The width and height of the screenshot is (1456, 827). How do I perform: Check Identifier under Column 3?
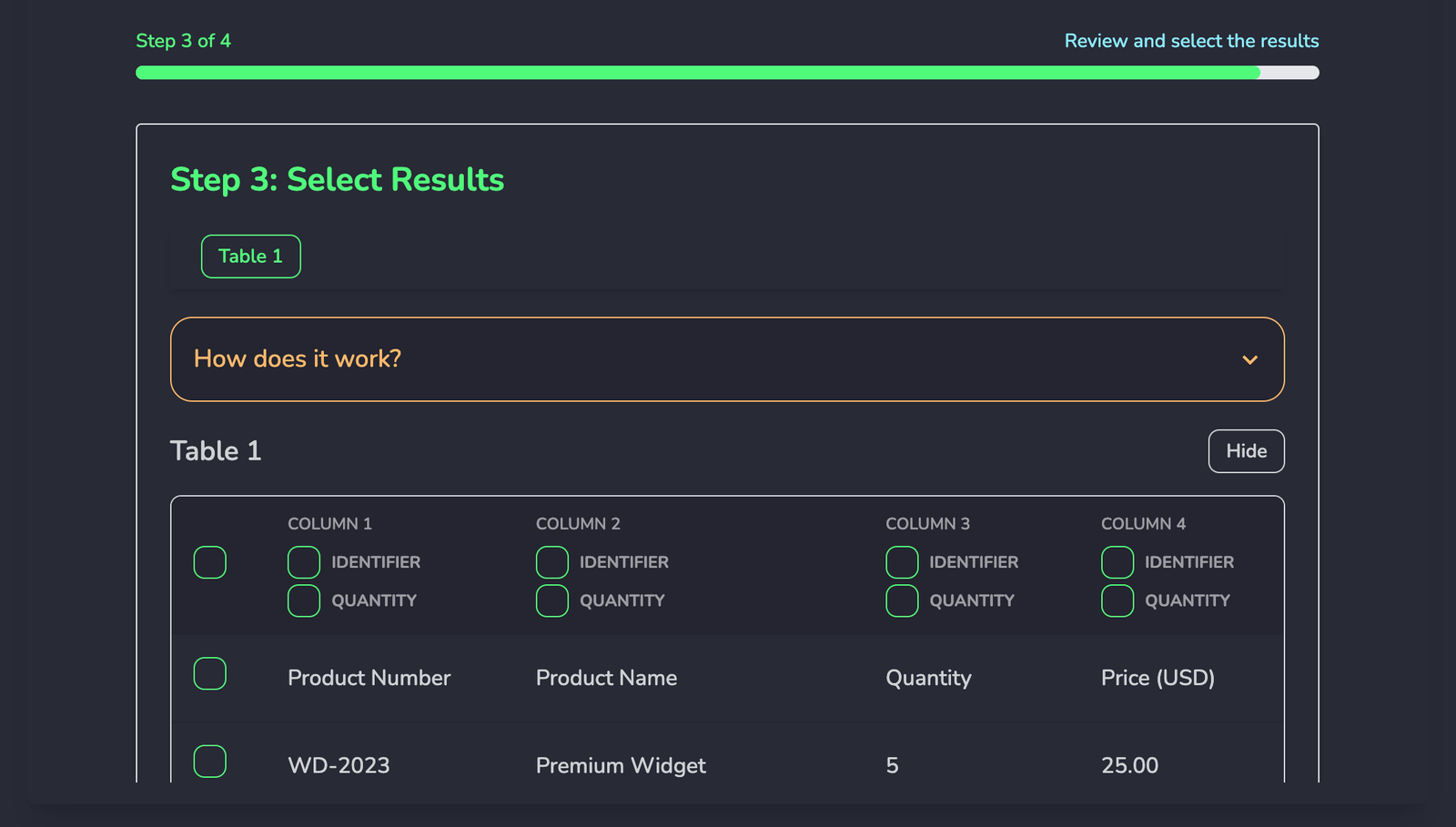901,562
